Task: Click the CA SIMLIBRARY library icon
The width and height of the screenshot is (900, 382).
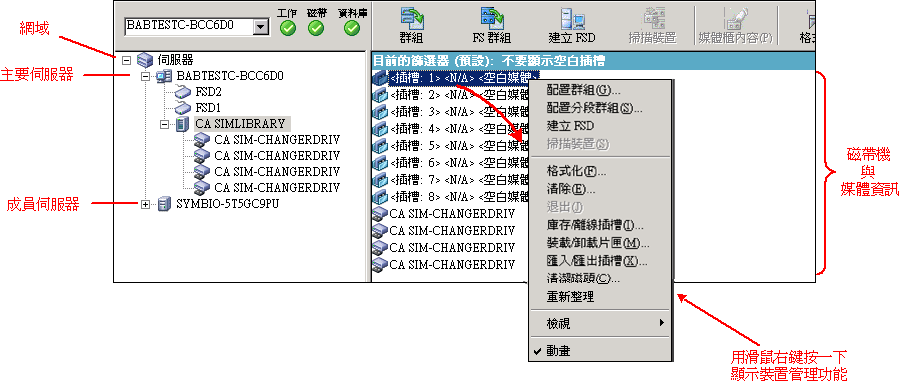Action: [x=182, y=123]
